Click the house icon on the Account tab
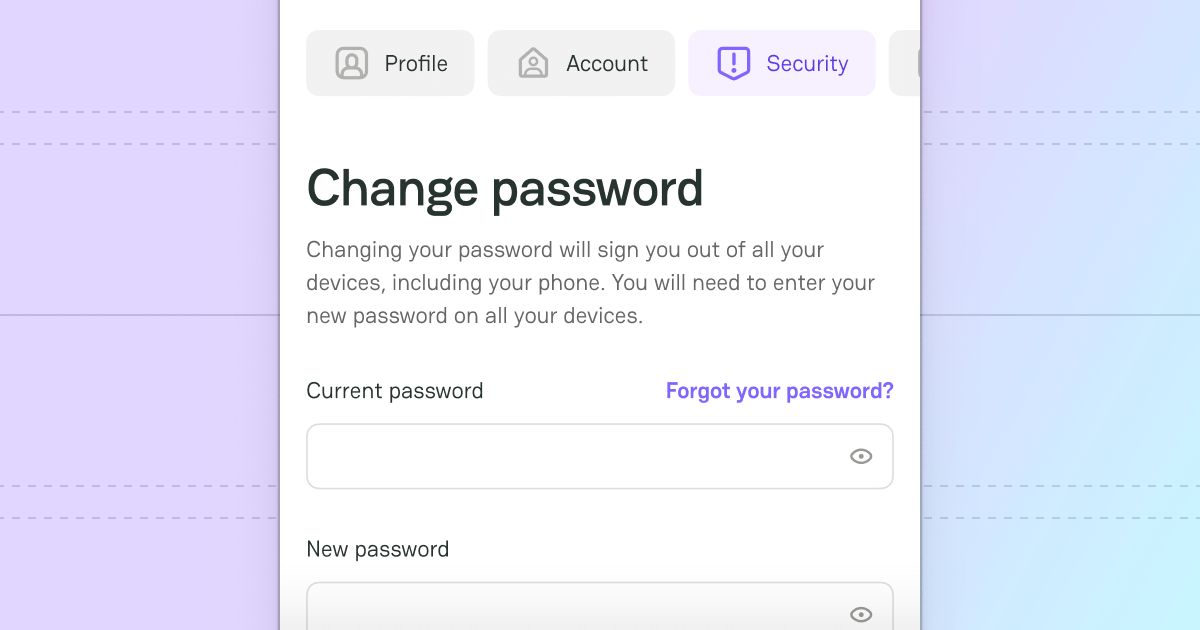This screenshot has height=630, width=1200. pyautogui.click(x=533, y=63)
